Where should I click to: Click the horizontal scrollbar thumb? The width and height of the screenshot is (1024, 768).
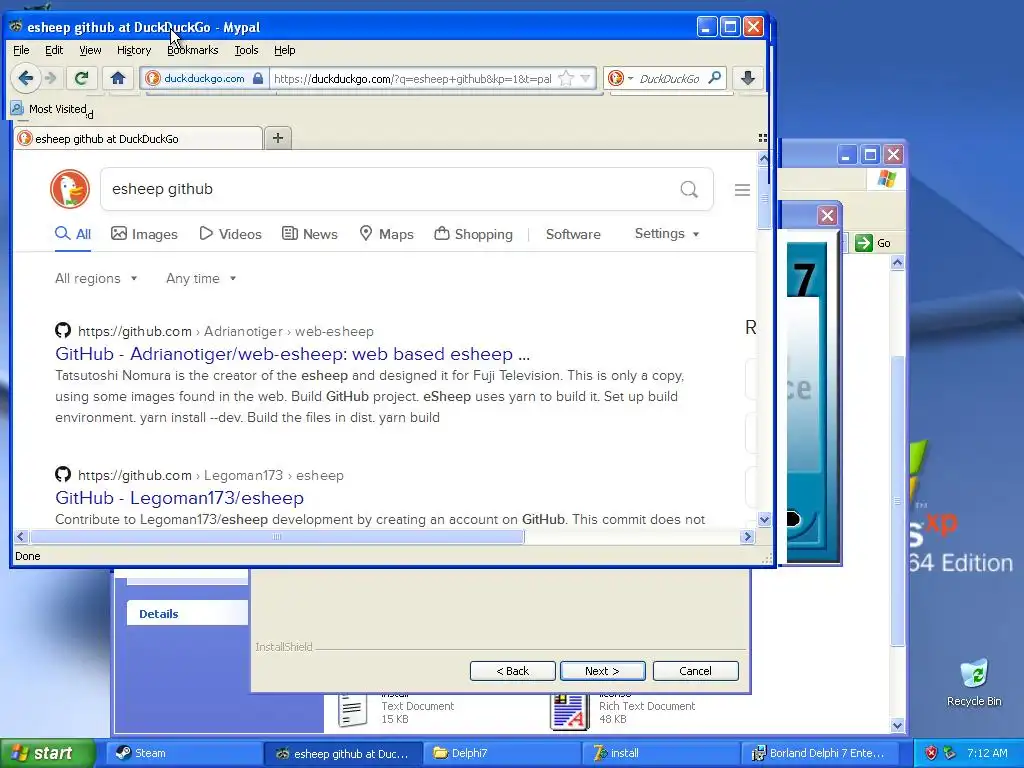(x=277, y=537)
